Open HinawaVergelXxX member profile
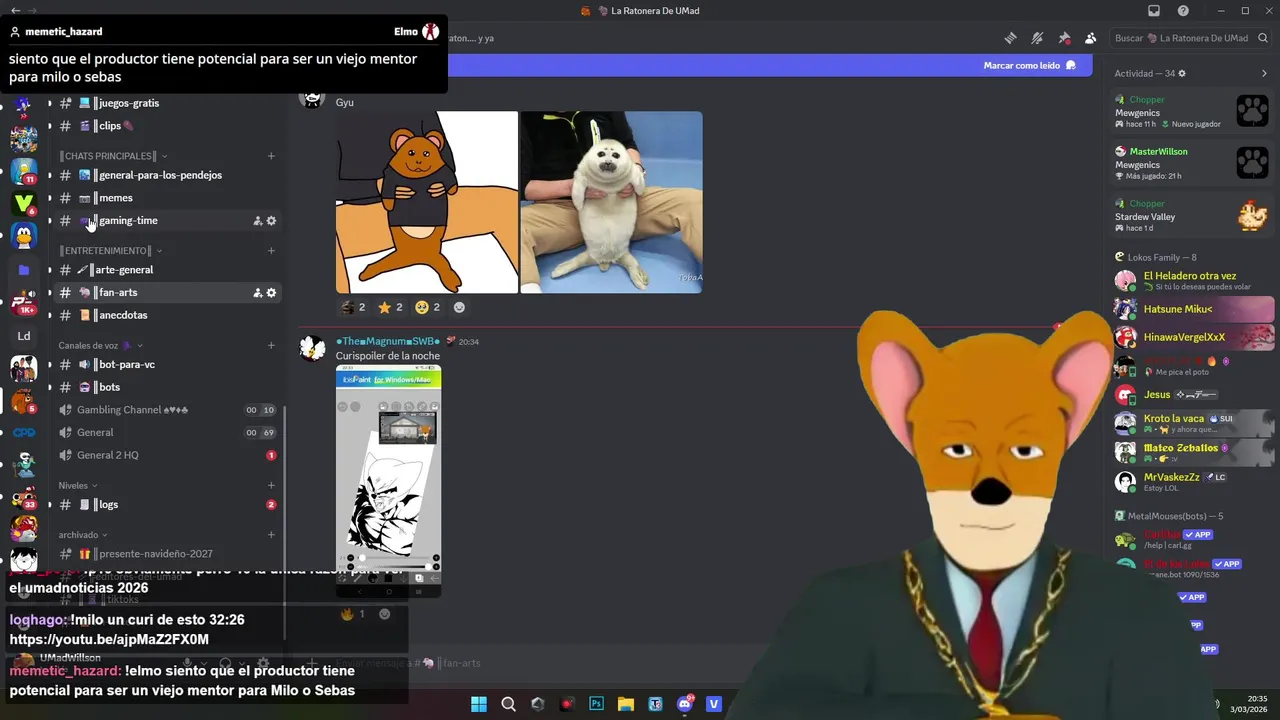This screenshot has height=720, width=1280. [1195, 337]
